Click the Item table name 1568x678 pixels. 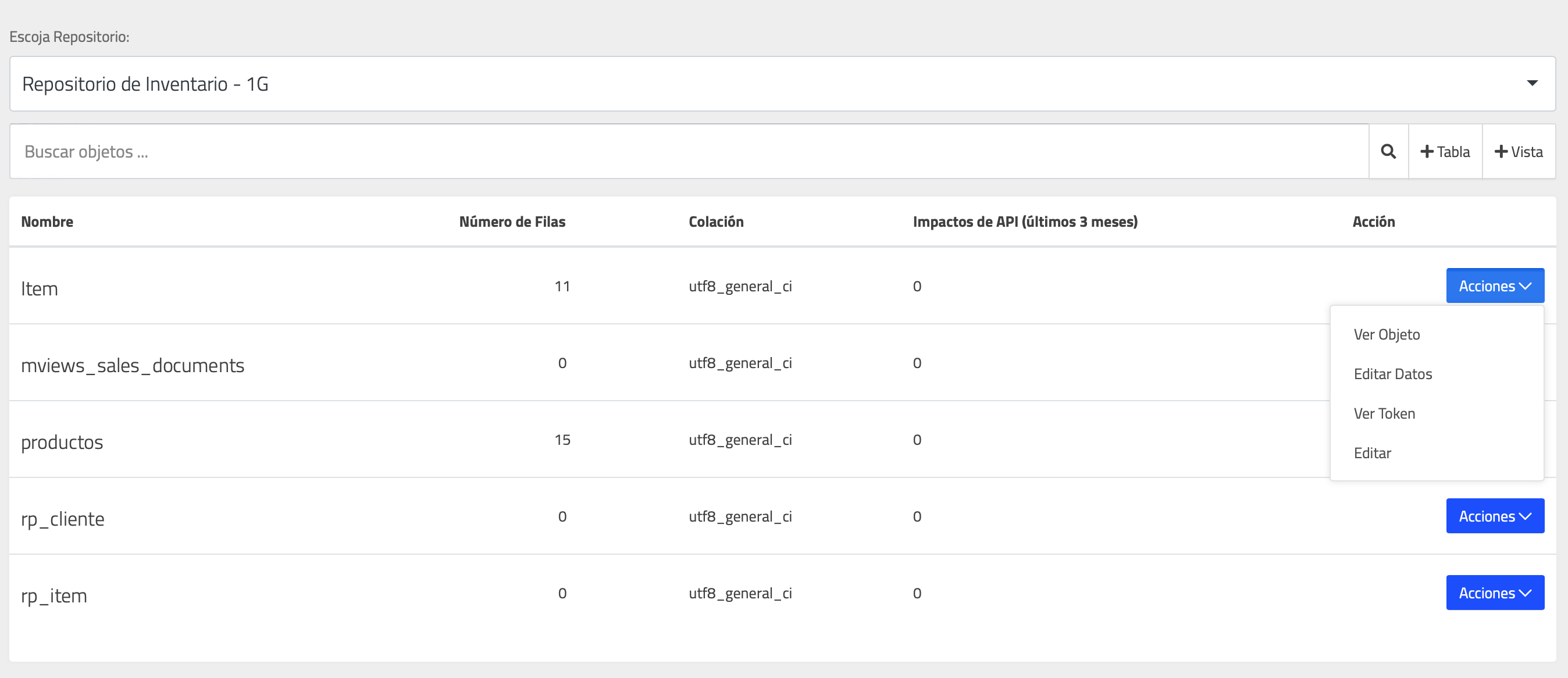[40, 288]
